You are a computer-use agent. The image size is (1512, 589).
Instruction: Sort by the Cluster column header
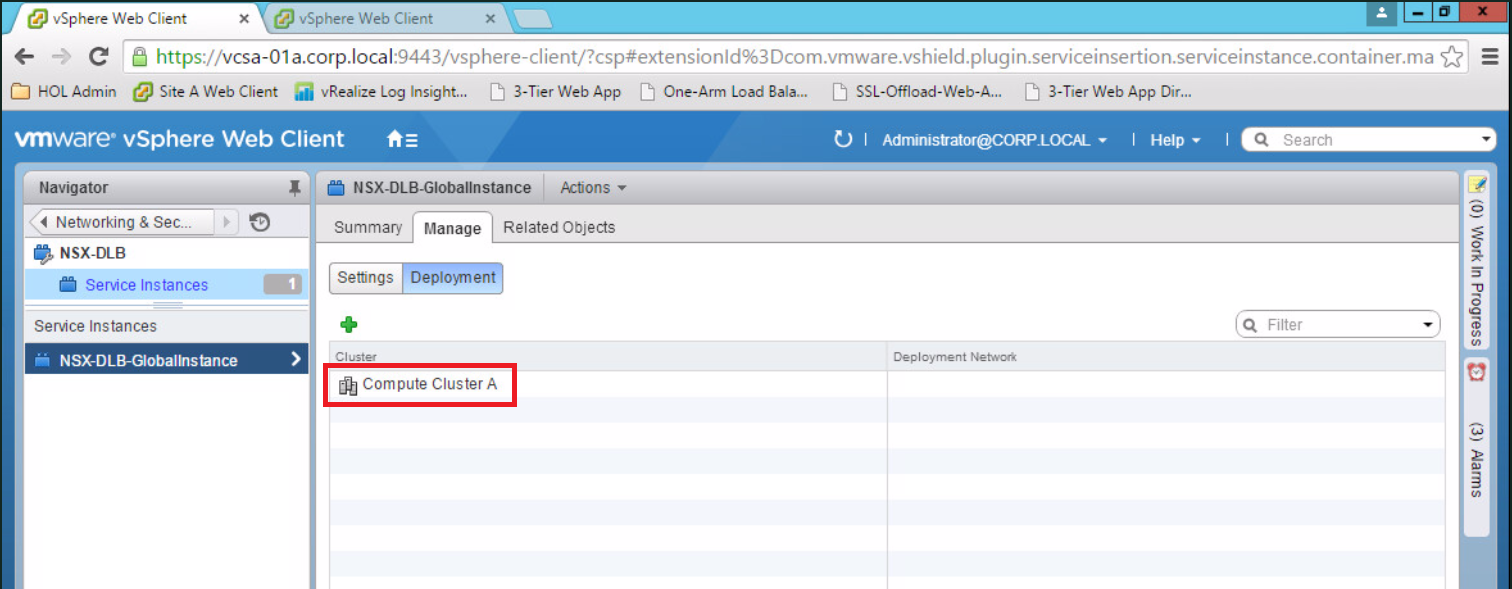608,357
